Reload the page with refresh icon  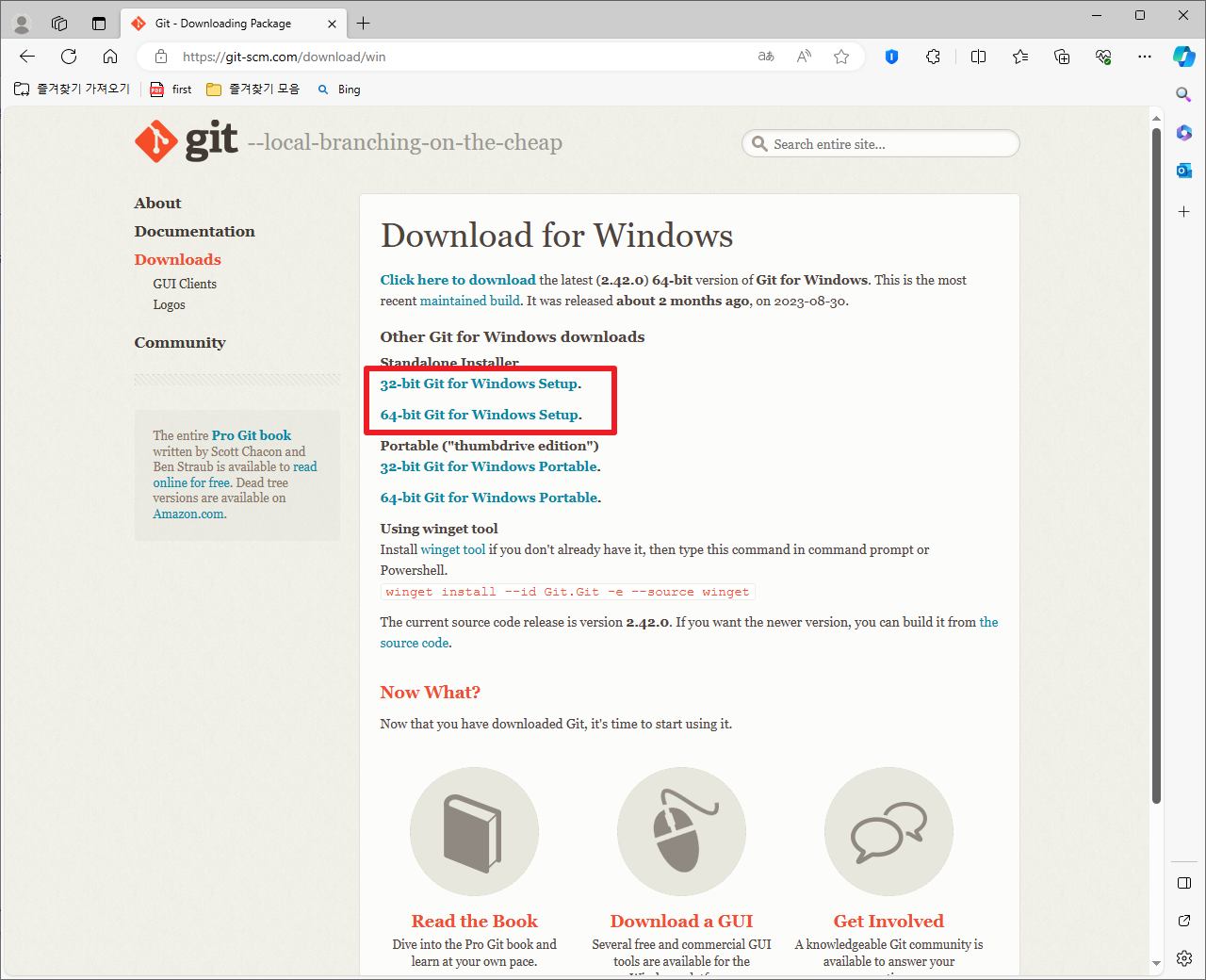click(x=69, y=57)
